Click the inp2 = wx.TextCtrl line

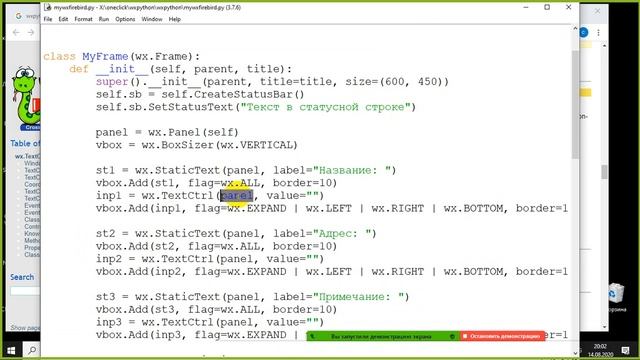pos(210,259)
